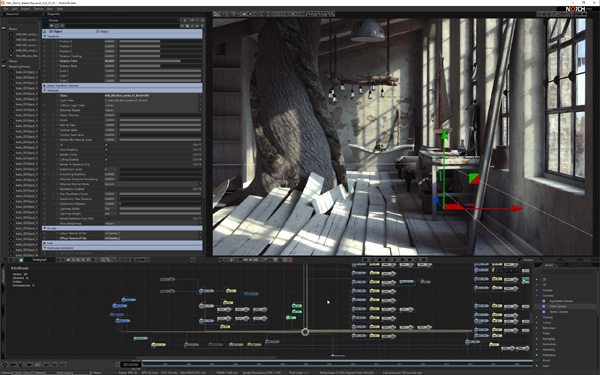Image resolution: width=600 pixels, height=375 pixels.
Task: Open the Help menu
Action: 60,8
